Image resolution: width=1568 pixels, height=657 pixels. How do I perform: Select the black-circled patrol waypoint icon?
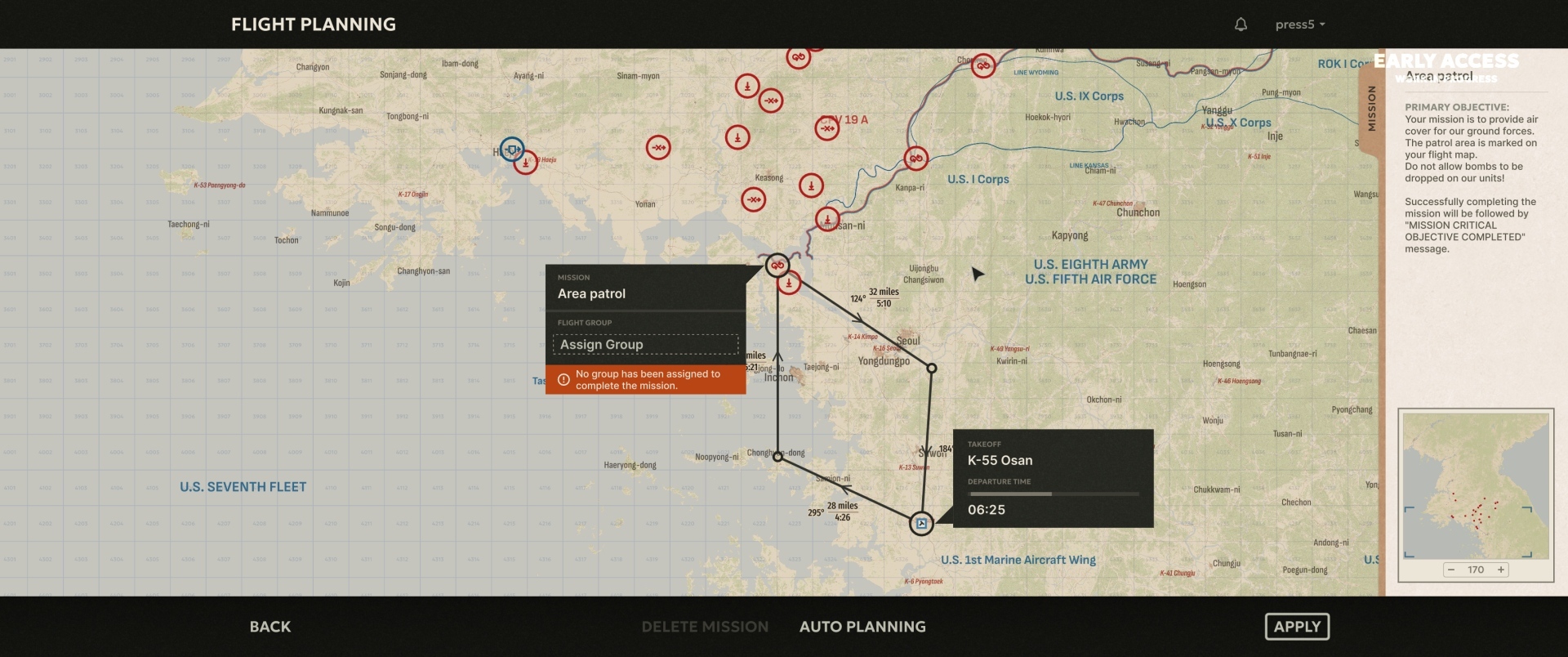coord(777,265)
